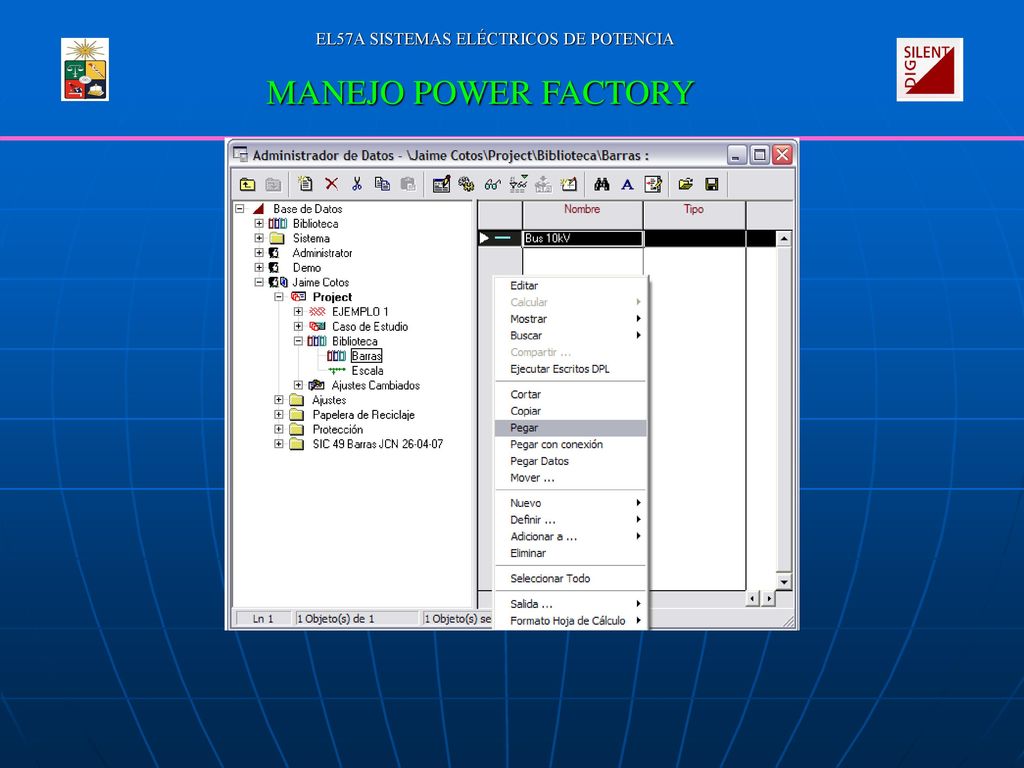Expand the Sistema folder
The width and height of the screenshot is (1024, 768).
(x=259, y=238)
